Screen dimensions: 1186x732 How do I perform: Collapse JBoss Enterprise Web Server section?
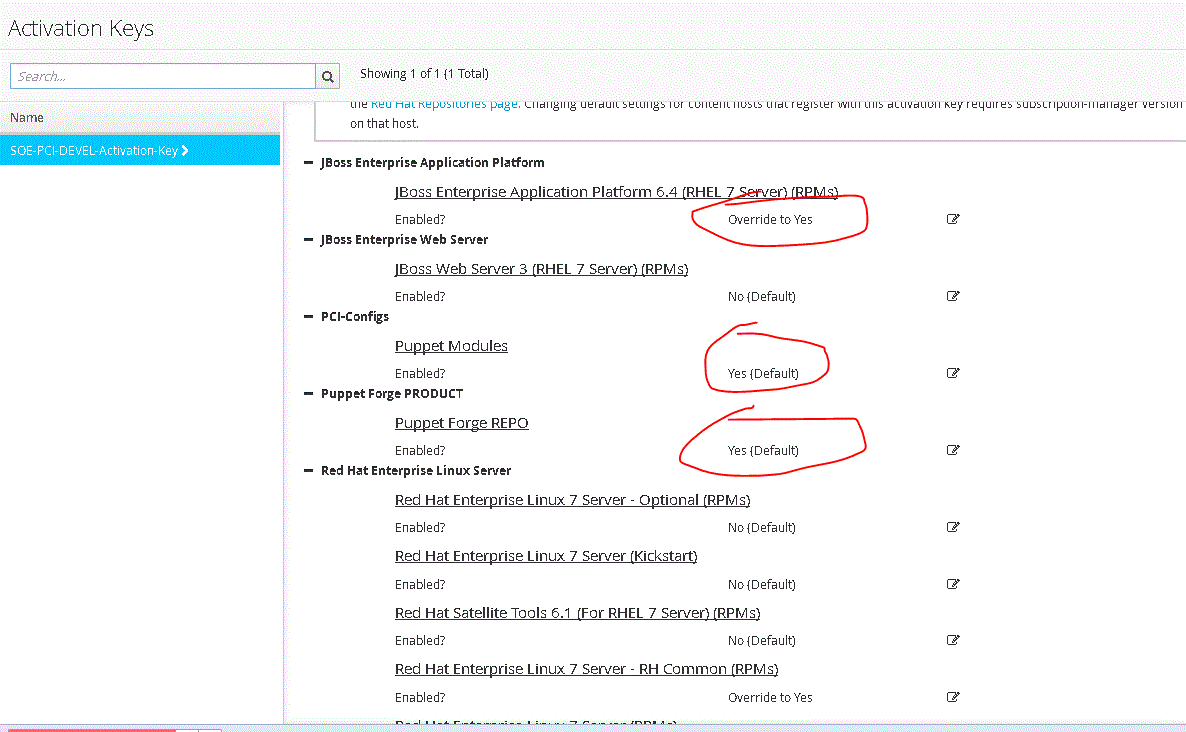(309, 240)
